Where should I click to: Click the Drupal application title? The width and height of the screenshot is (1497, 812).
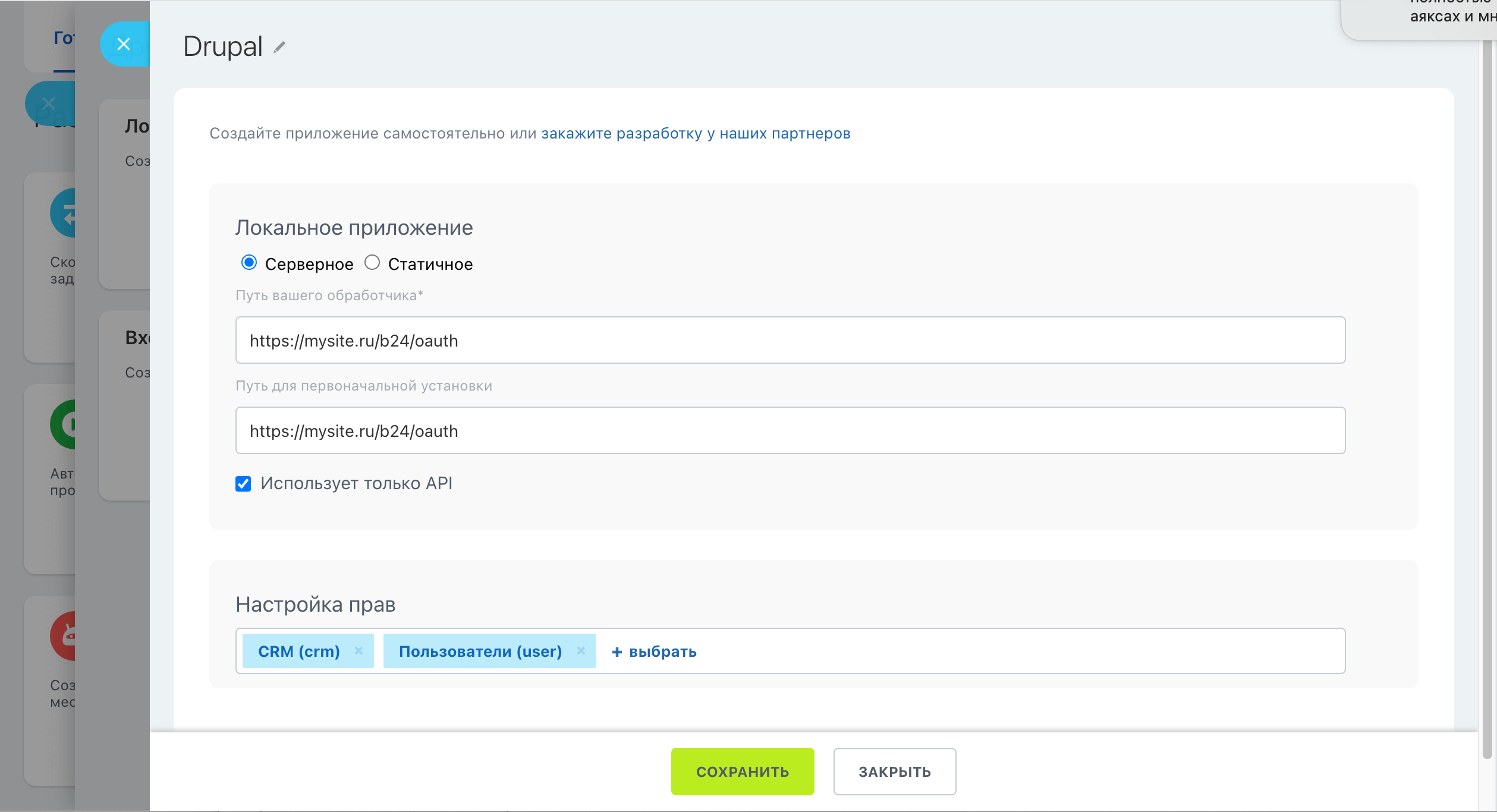tap(223, 47)
